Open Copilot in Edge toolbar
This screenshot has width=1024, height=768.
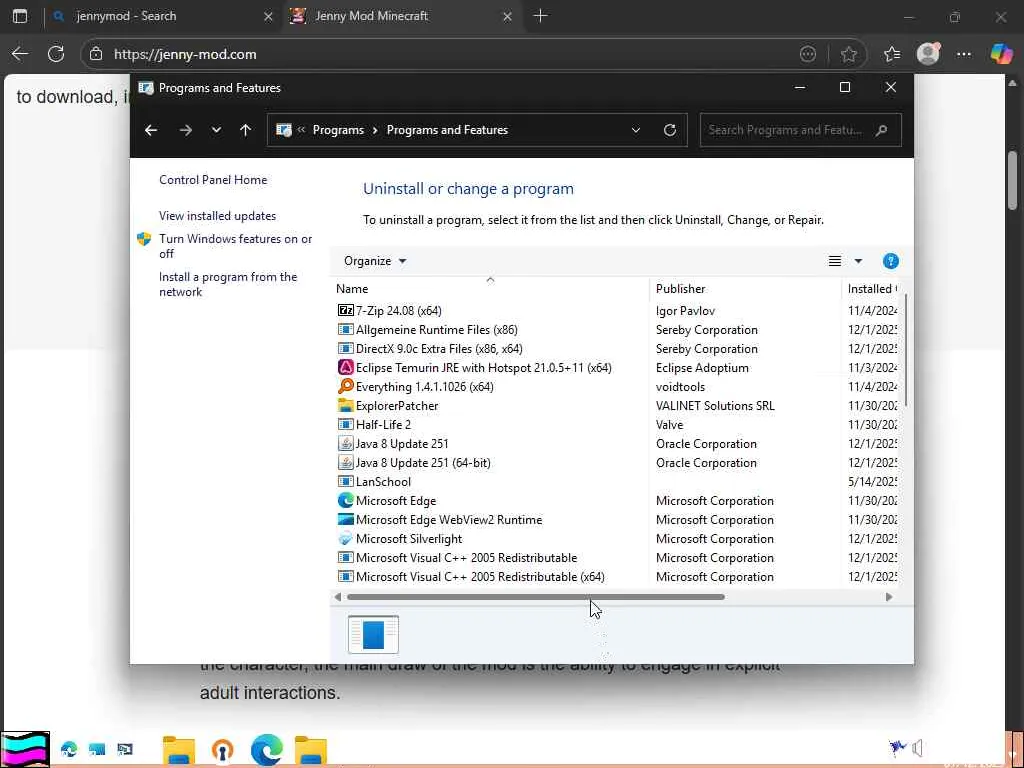pos(1000,54)
